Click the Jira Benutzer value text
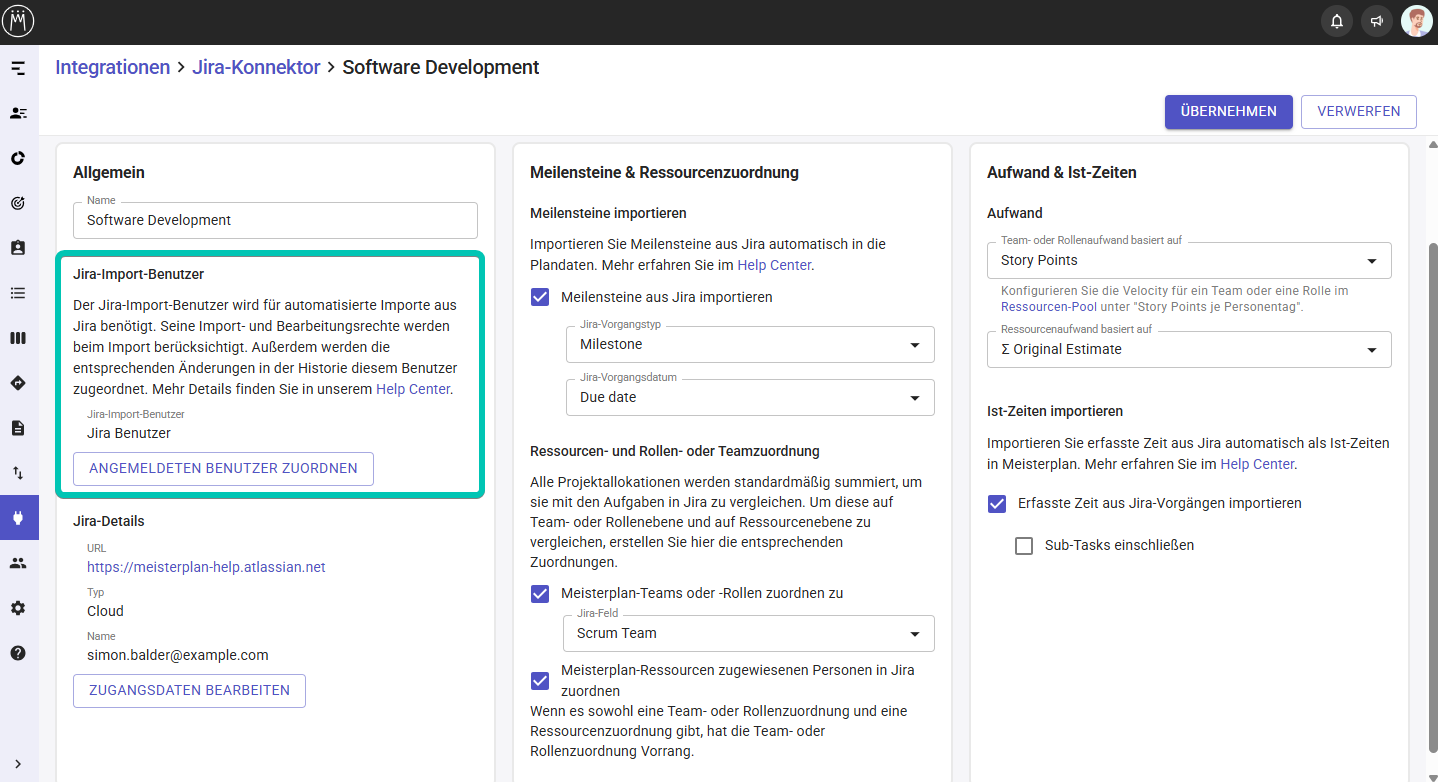The height and width of the screenshot is (782, 1438). pos(129,433)
